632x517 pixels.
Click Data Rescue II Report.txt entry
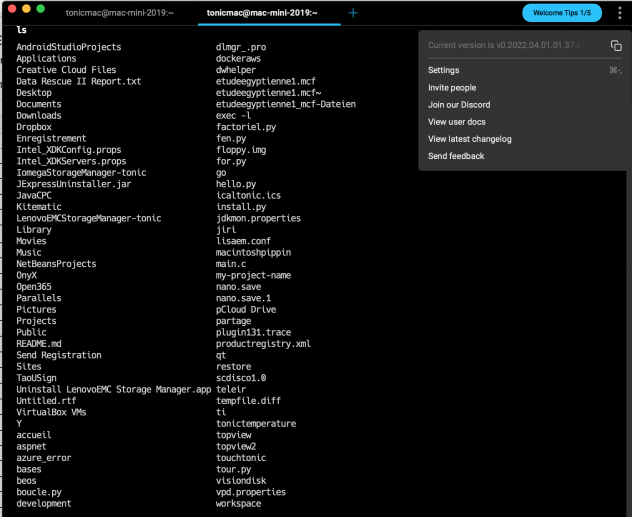[79, 81]
